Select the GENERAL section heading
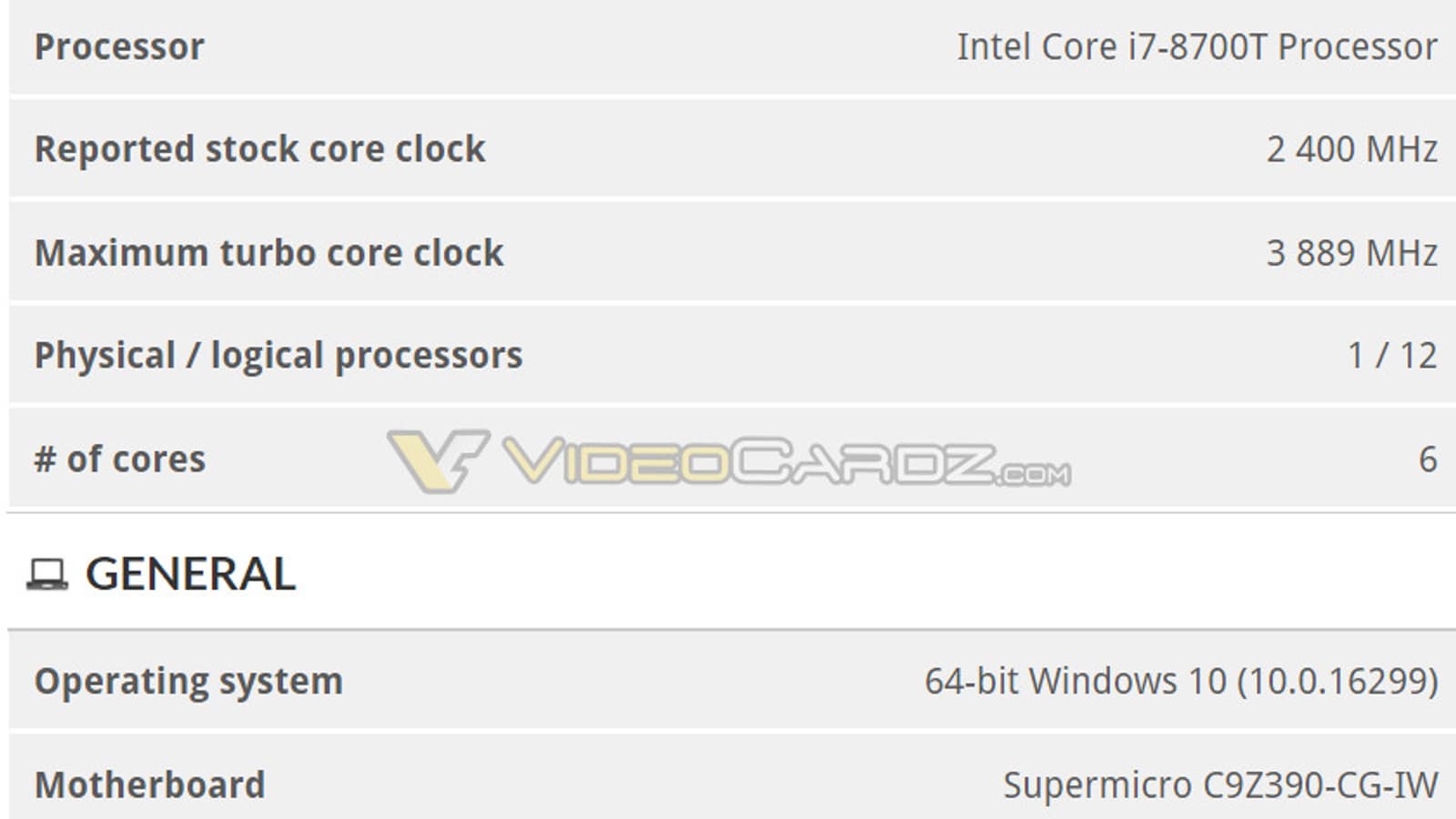The width and height of the screenshot is (1456, 819). click(x=190, y=574)
